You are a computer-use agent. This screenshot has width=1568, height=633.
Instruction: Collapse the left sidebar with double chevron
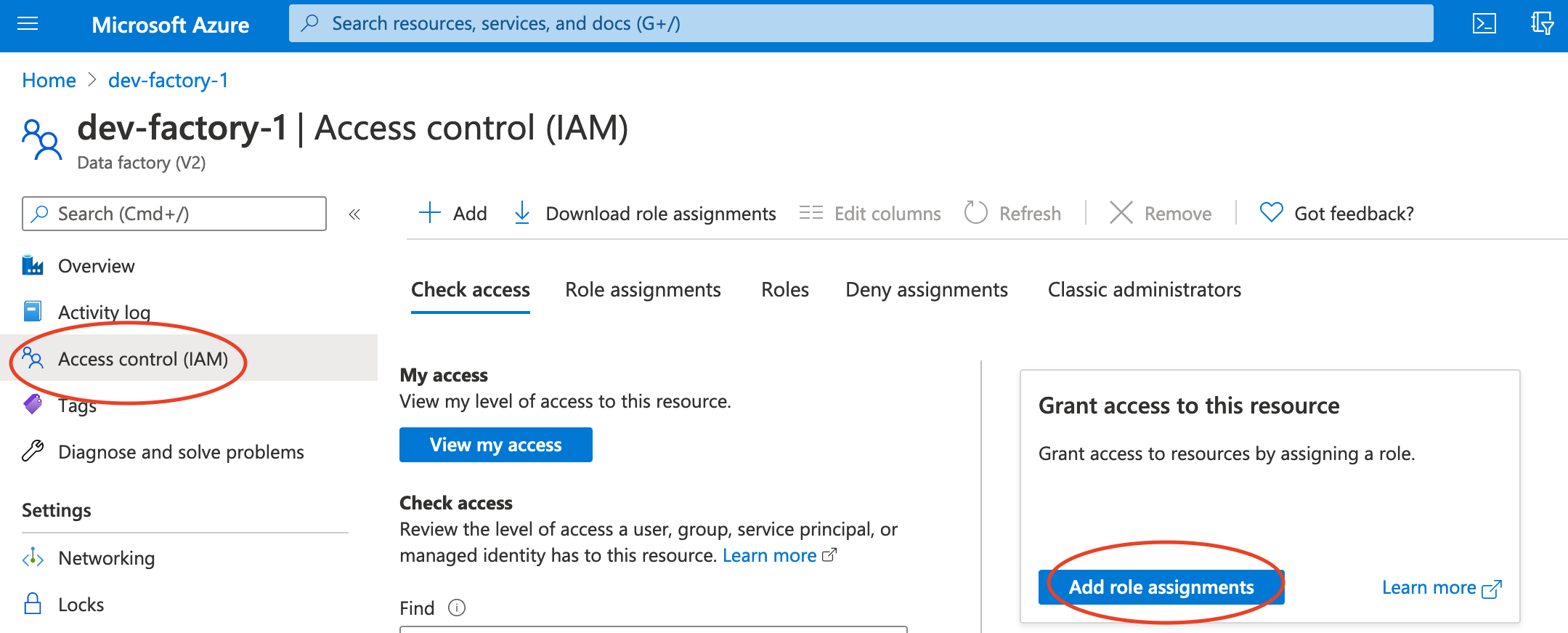click(x=354, y=214)
